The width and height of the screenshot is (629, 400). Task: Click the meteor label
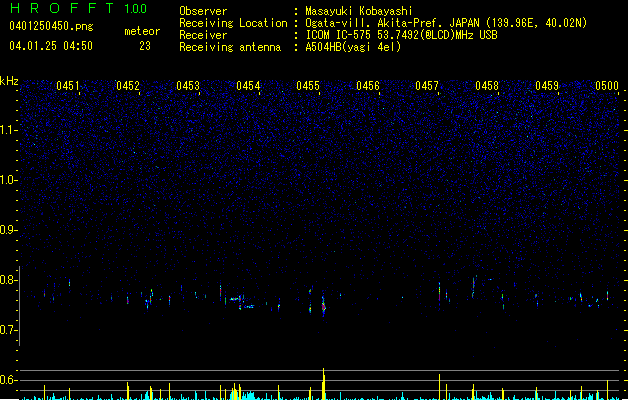(142, 31)
